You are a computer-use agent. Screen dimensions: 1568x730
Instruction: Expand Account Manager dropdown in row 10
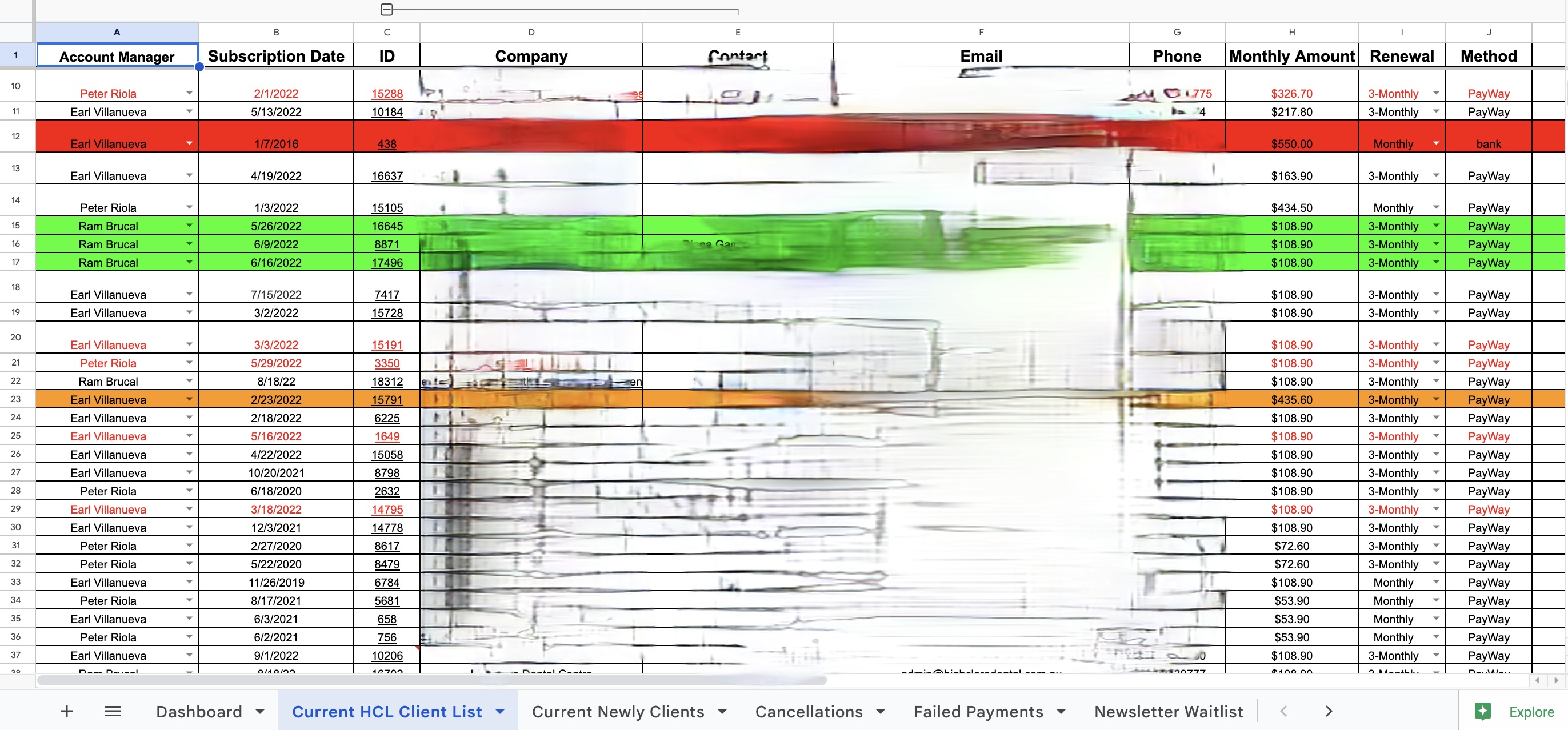pyautogui.click(x=189, y=93)
